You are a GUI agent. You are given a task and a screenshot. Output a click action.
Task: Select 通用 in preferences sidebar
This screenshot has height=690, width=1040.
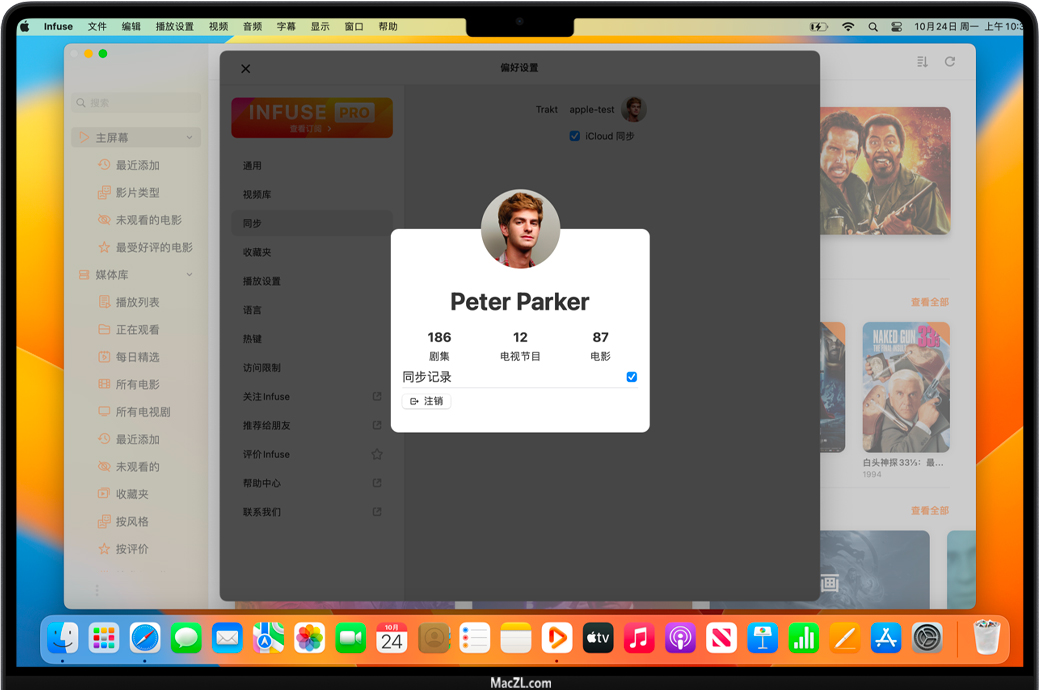click(x=252, y=166)
